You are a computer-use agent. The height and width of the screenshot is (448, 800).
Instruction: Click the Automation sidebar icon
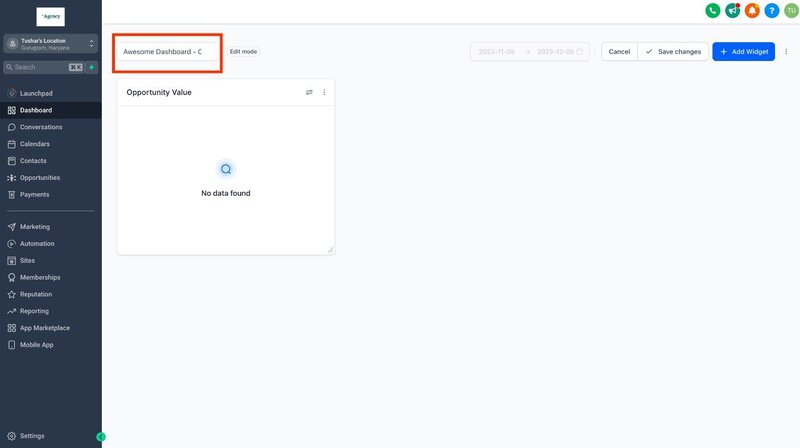pyautogui.click(x=12, y=243)
